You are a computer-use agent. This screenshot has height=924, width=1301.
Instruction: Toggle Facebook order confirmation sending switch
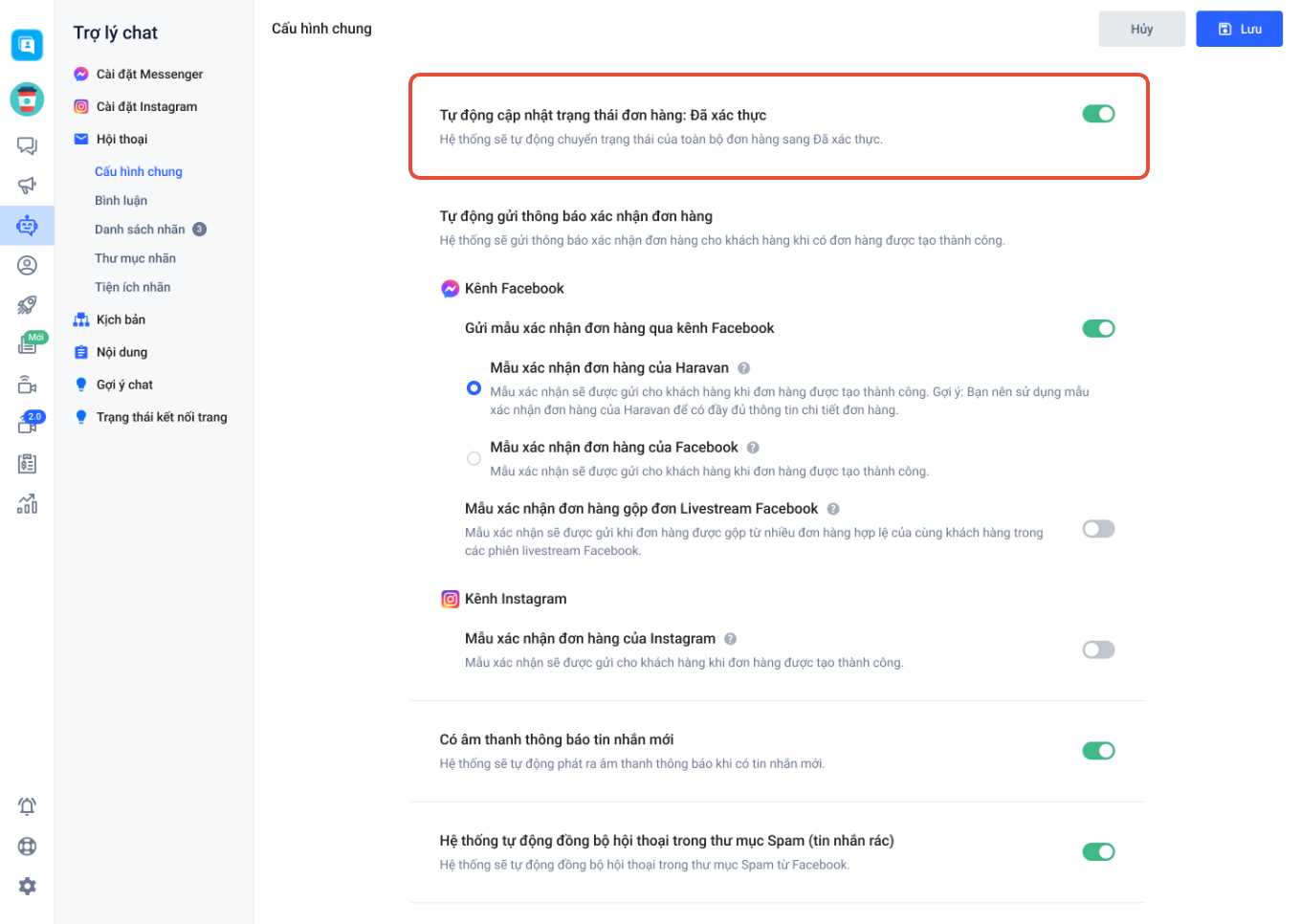point(1098,328)
